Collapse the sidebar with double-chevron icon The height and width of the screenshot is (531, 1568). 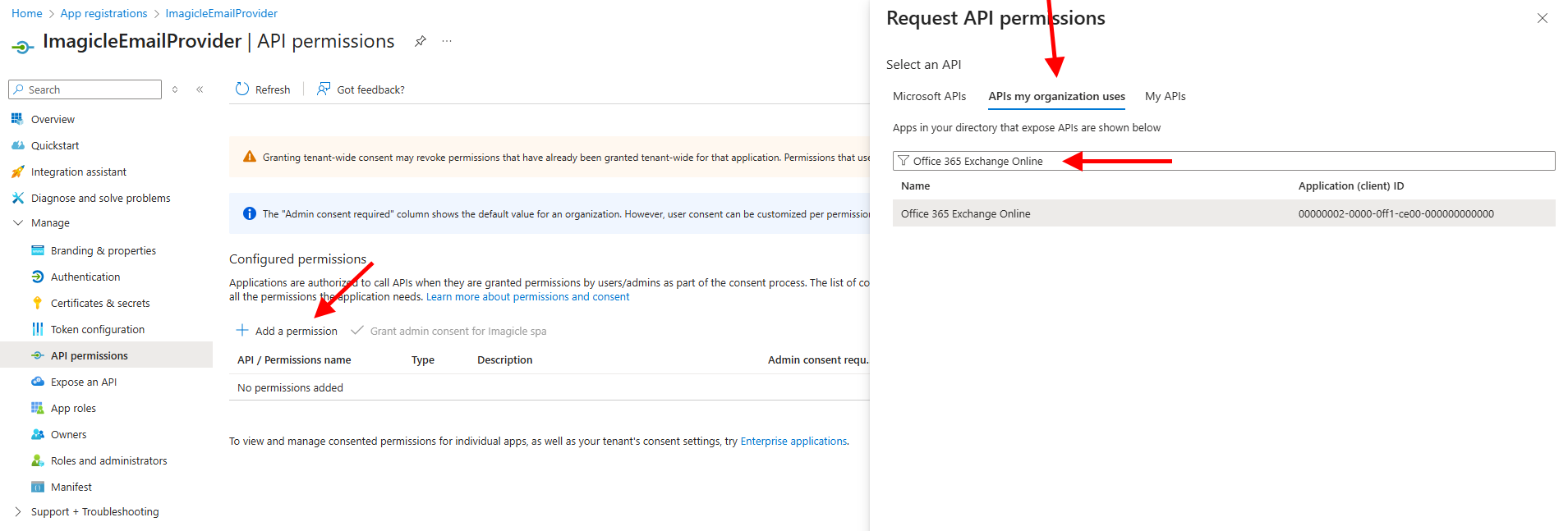click(200, 89)
